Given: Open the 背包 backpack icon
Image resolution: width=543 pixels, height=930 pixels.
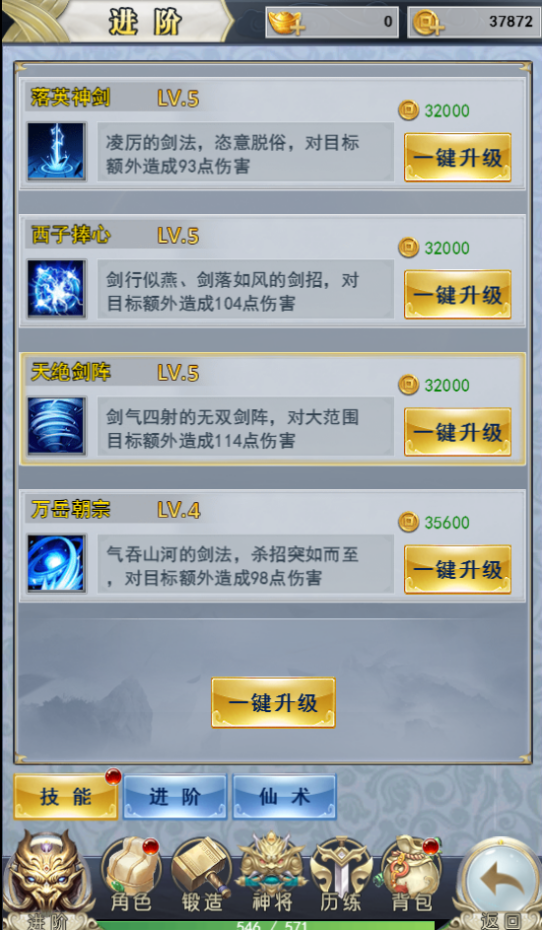Looking at the screenshot, I should (411, 874).
